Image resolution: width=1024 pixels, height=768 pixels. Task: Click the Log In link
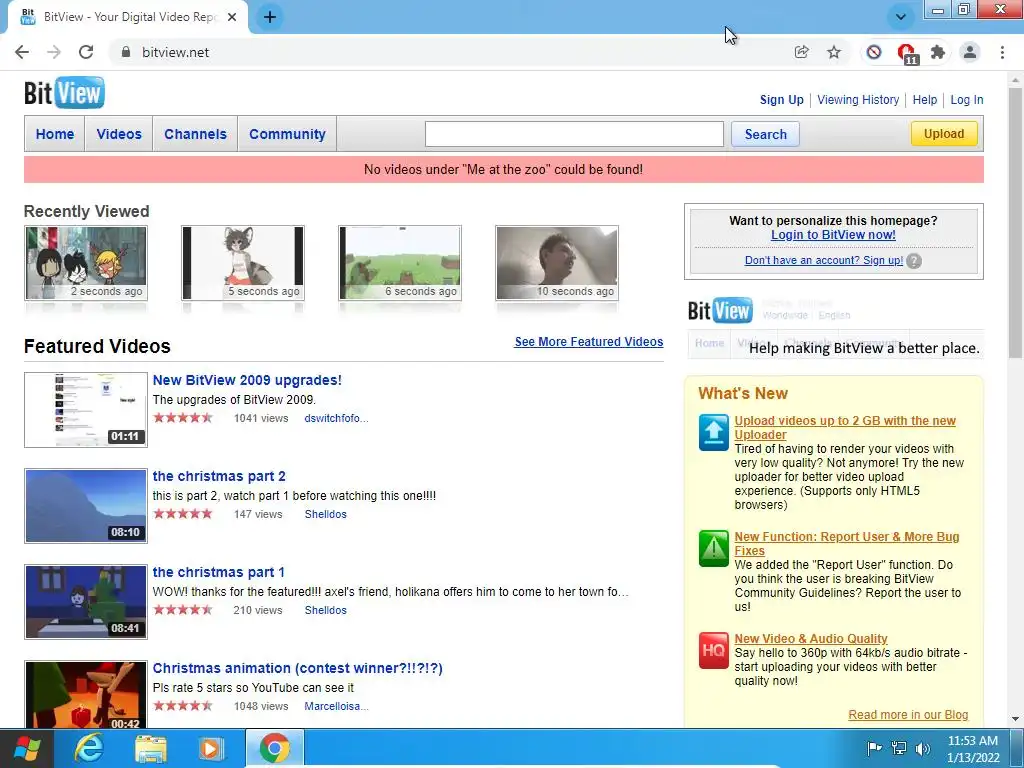coord(967,100)
